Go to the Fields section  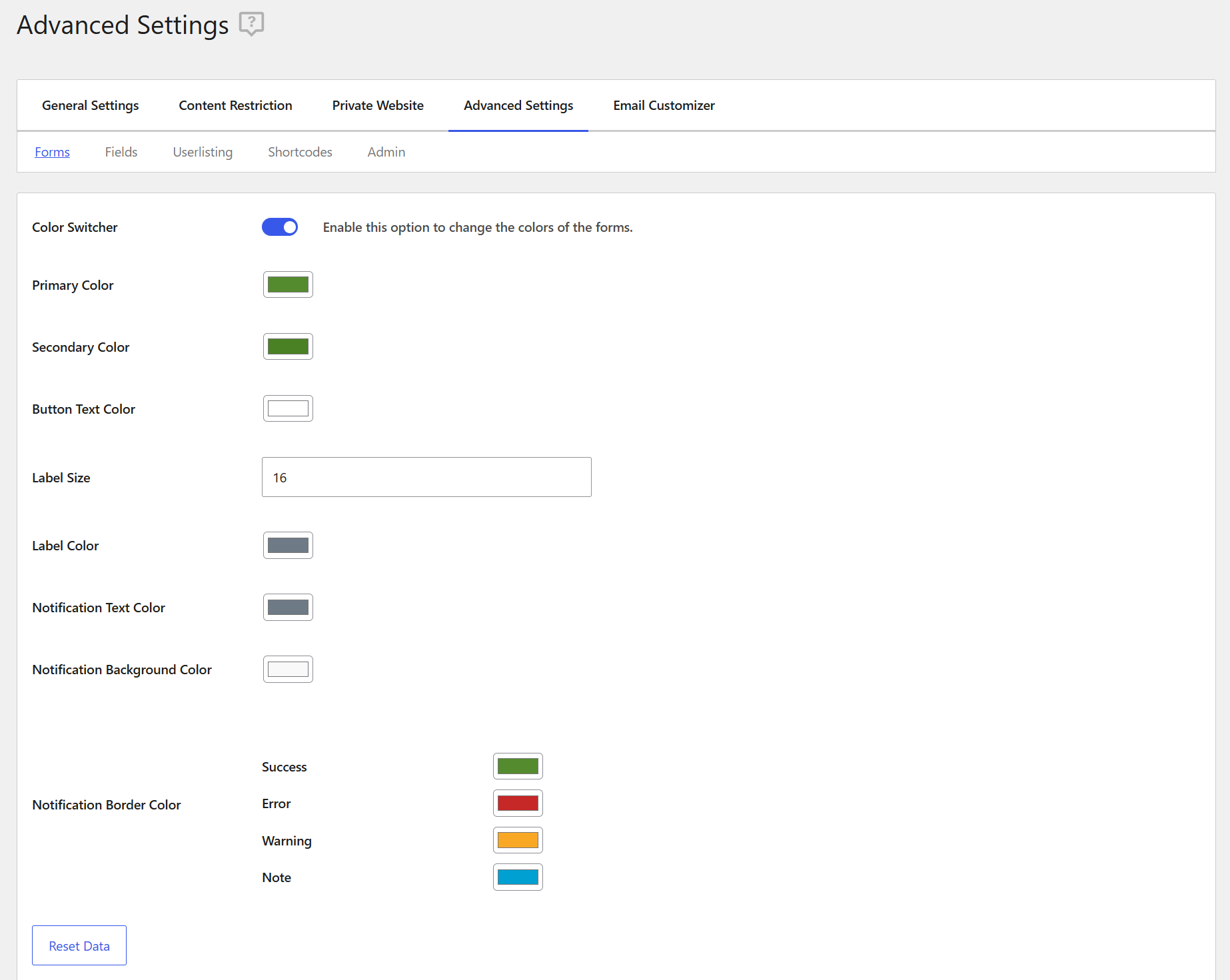click(121, 152)
